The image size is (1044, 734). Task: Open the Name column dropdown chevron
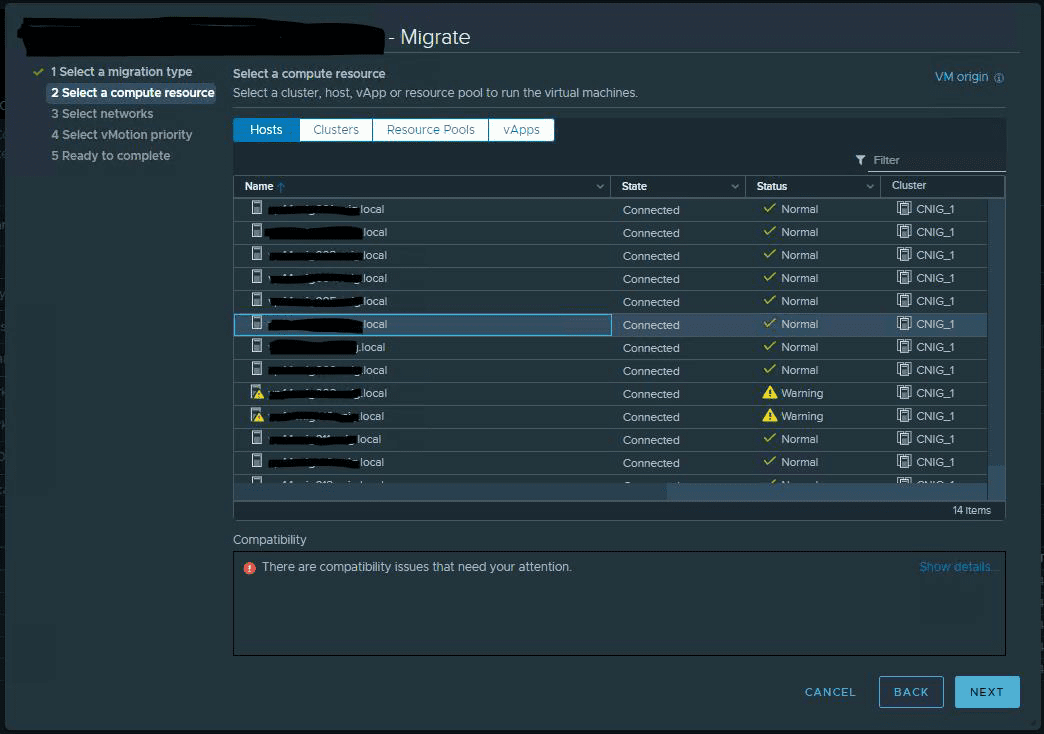click(600, 186)
